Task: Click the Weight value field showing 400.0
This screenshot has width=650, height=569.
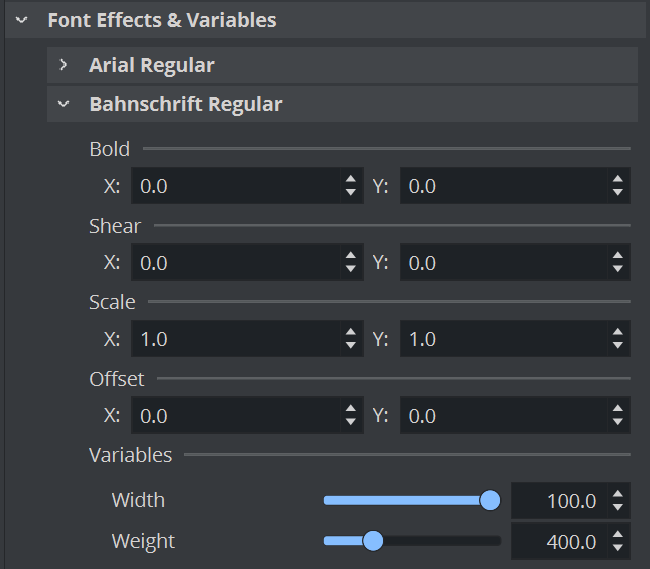Action: pyautogui.click(x=558, y=542)
